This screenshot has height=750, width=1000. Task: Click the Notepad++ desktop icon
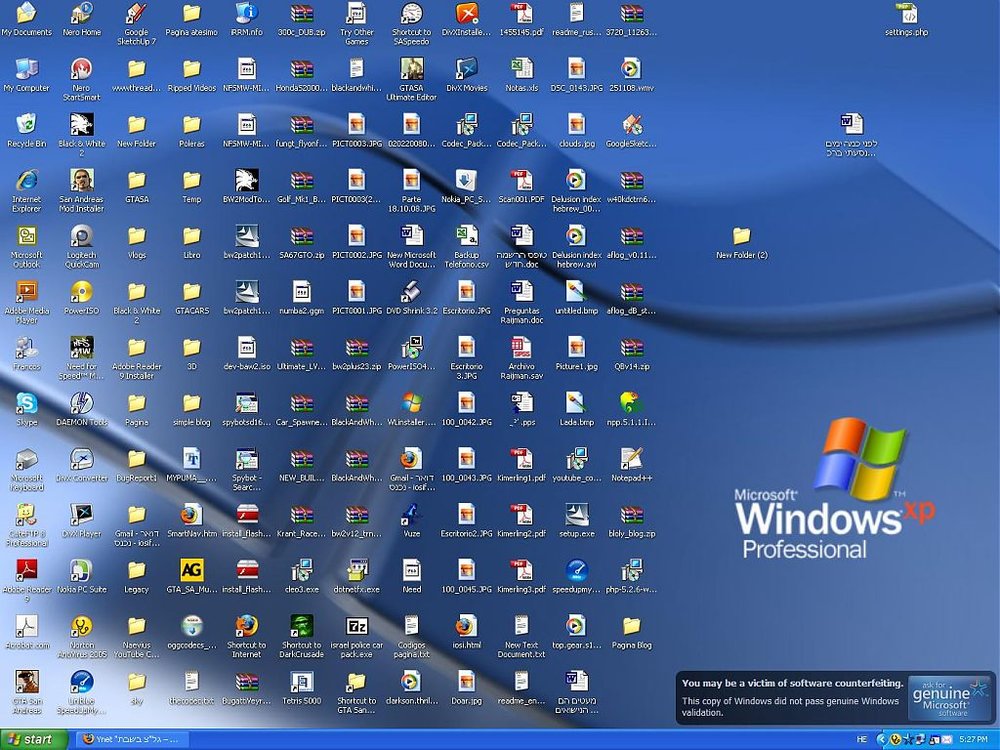pos(631,459)
